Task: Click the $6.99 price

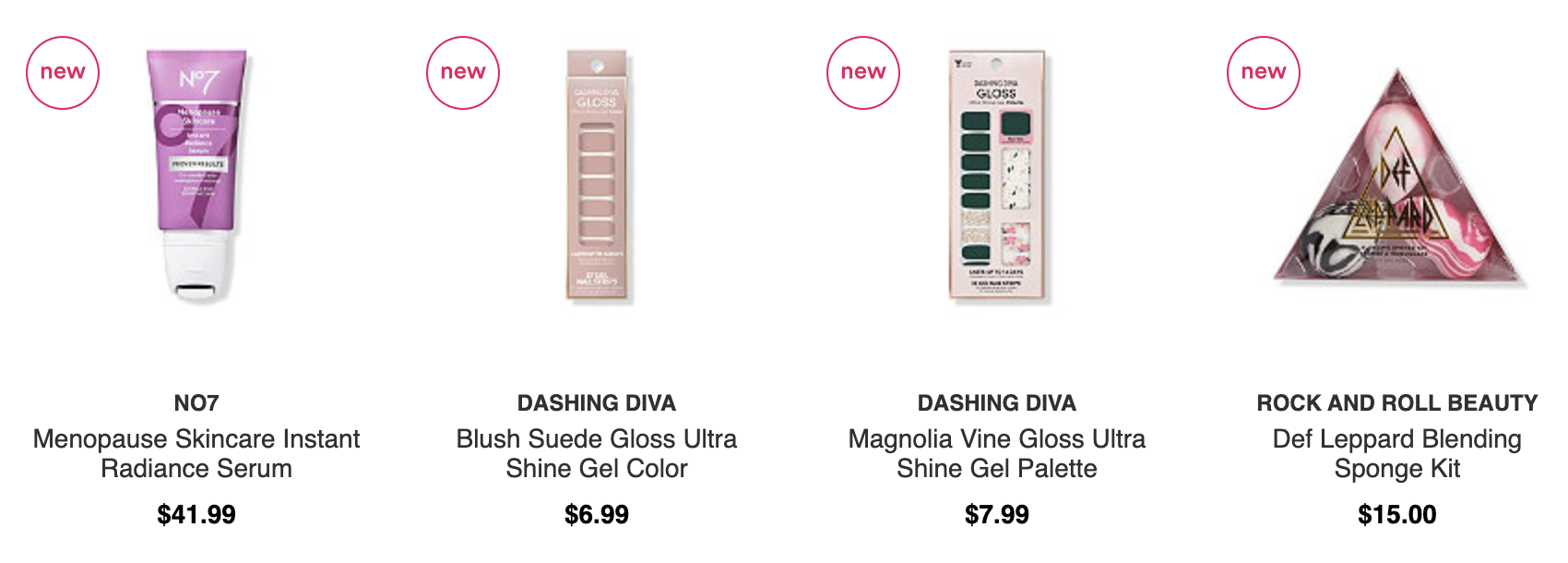Action: 597,515
